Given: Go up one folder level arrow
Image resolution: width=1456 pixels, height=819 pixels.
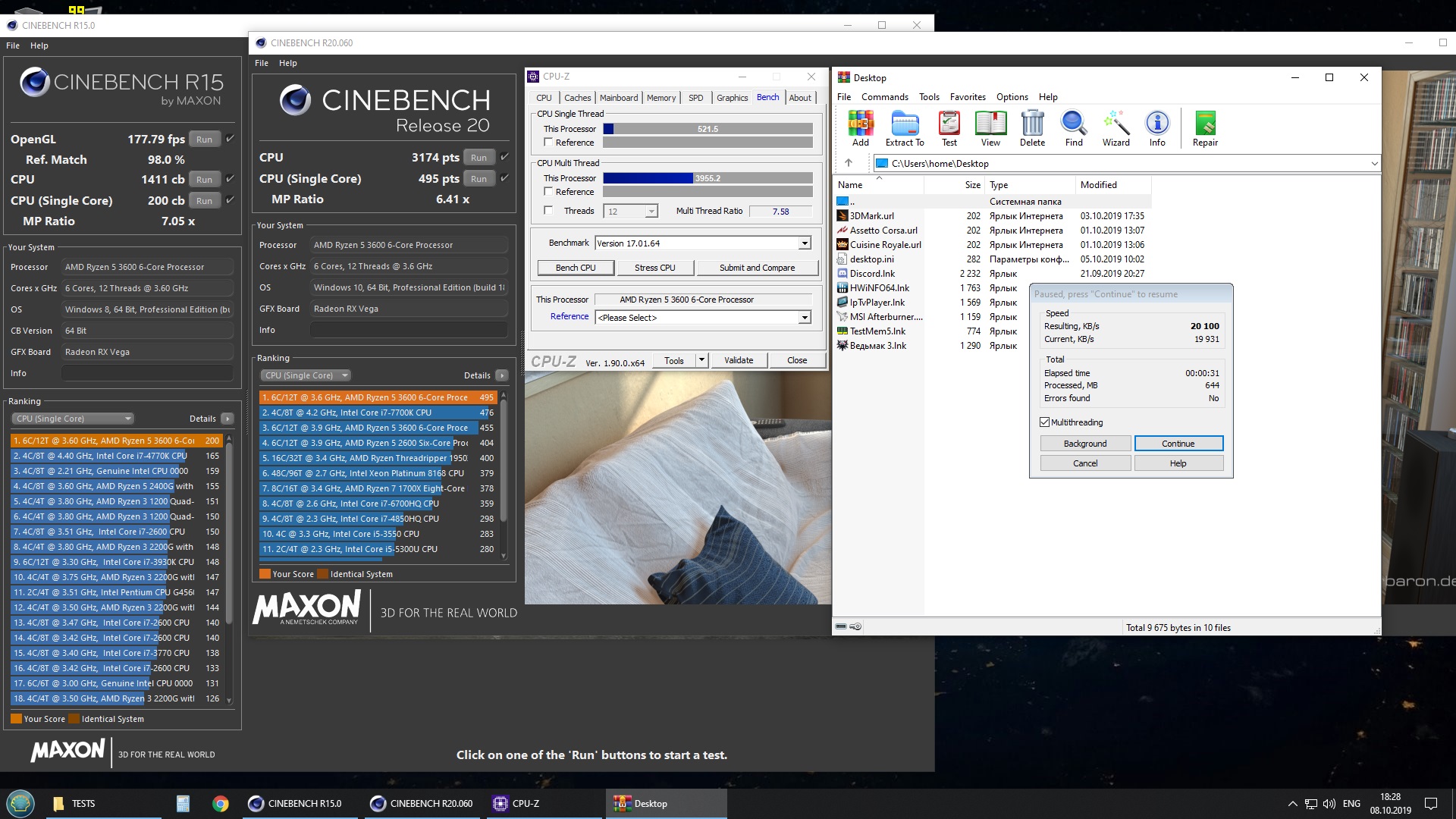Looking at the screenshot, I should click(x=849, y=163).
